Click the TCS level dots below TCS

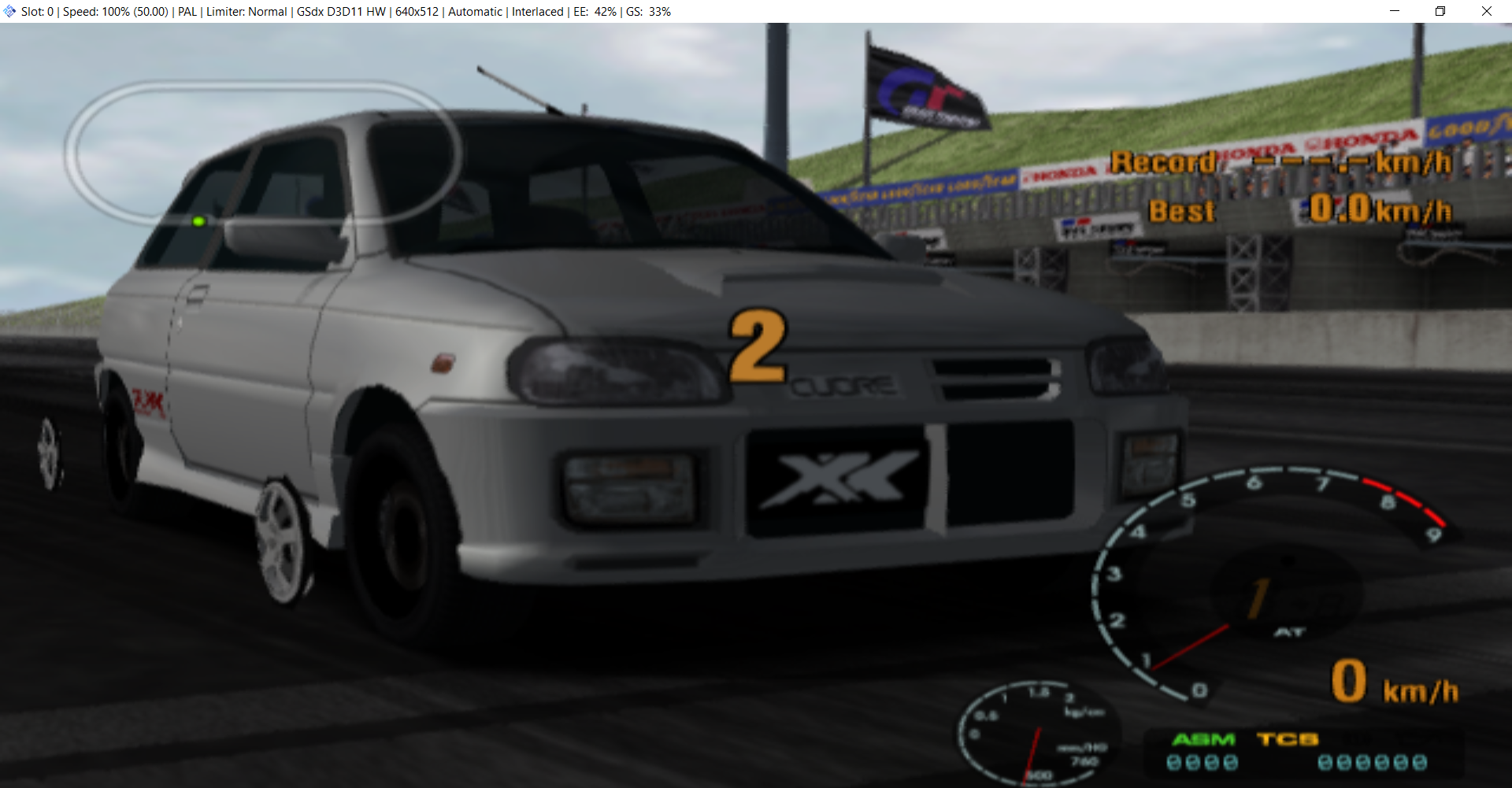1372,762
